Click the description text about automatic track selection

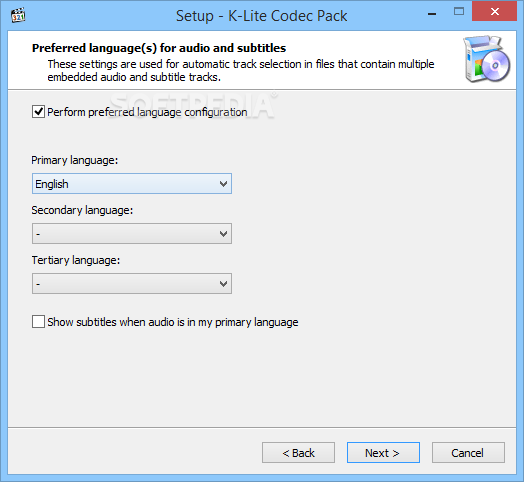241,71
